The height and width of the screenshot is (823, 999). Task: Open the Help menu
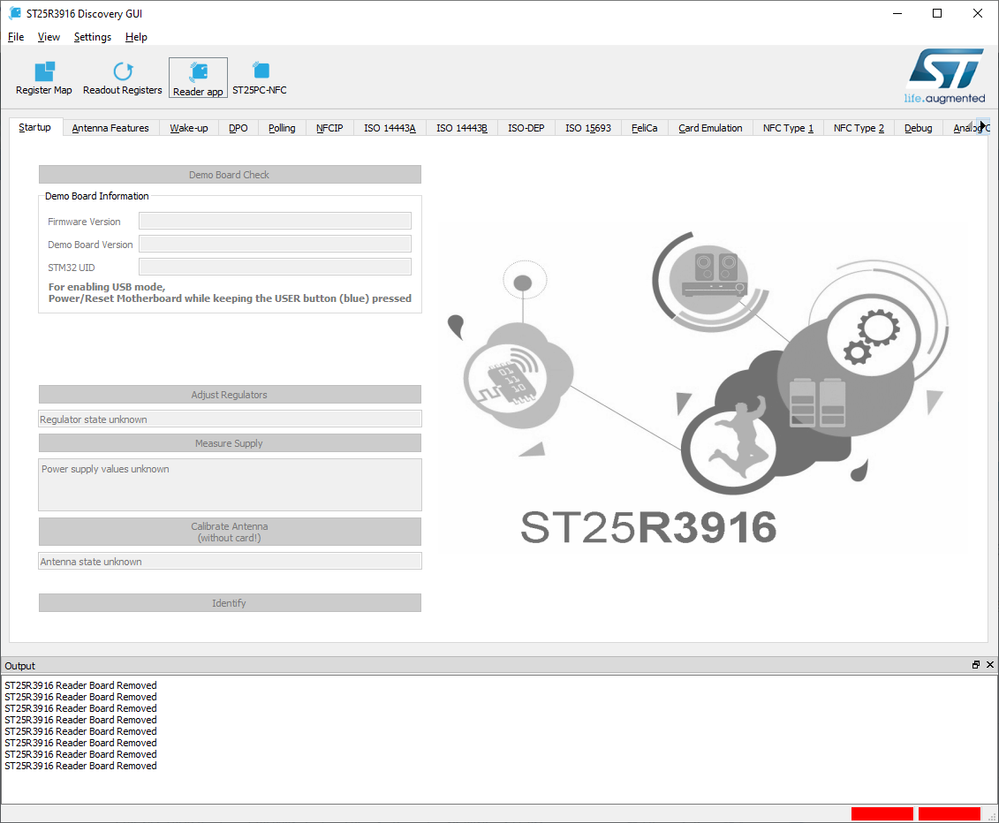136,37
